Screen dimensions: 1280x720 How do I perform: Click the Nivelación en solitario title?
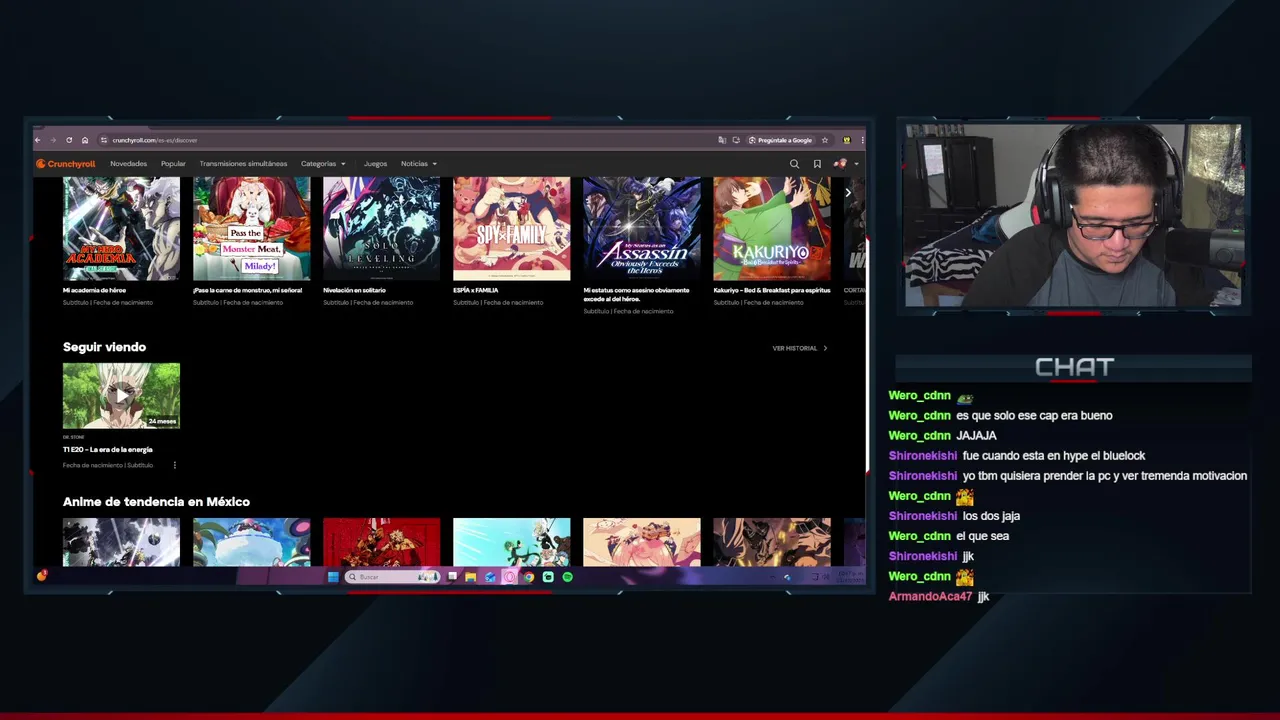[354, 290]
